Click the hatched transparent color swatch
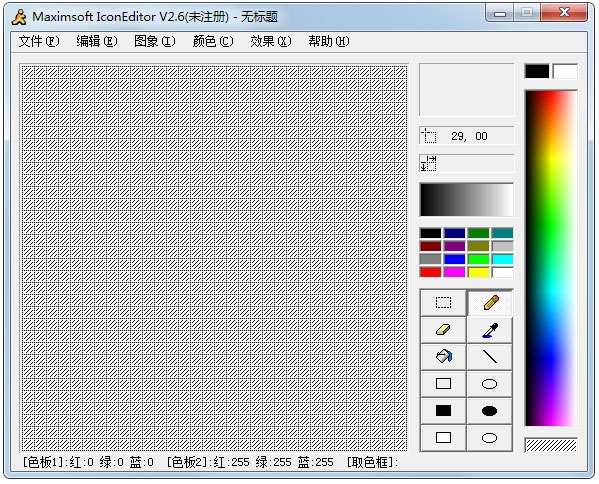The width and height of the screenshot is (599, 484). (x=550, y=445)
